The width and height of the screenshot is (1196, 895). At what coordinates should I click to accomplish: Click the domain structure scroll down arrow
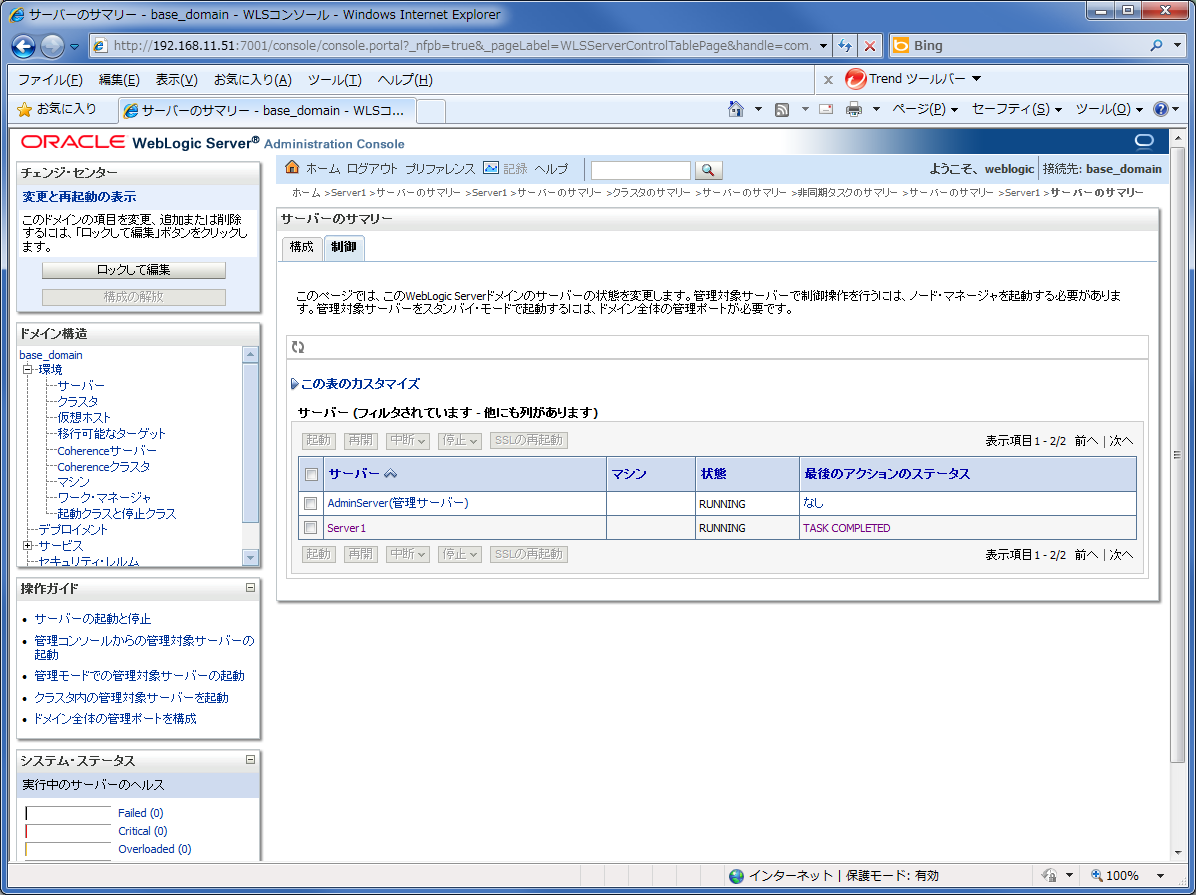point(250,558)
